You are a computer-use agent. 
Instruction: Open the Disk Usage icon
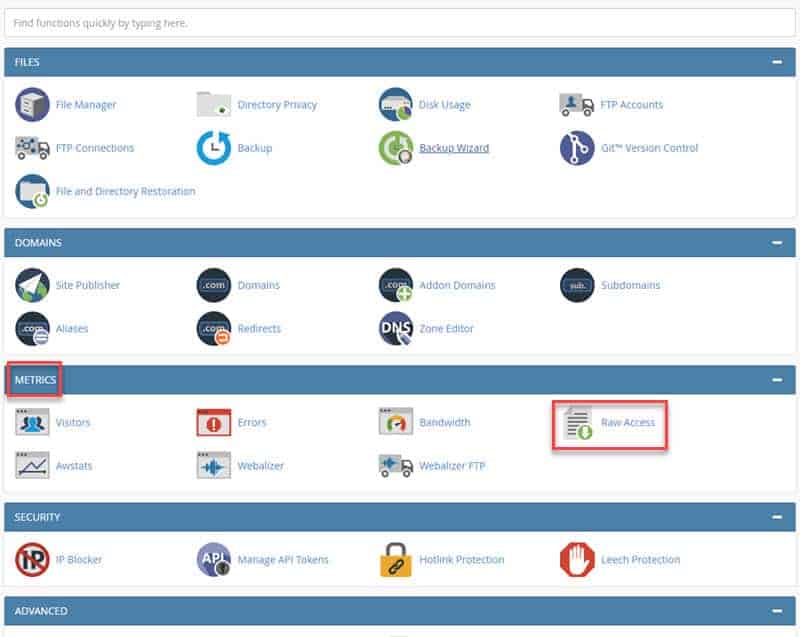[395, 105]
